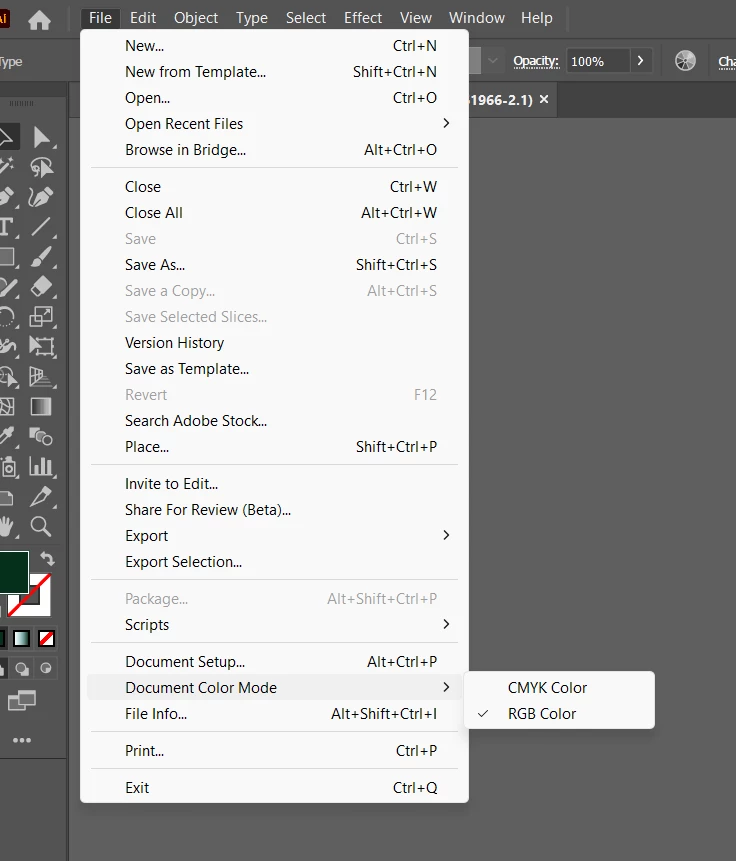Choose Save as Template...
The image size is (736, 861).
pyautogui.click(x=274, y=368)
